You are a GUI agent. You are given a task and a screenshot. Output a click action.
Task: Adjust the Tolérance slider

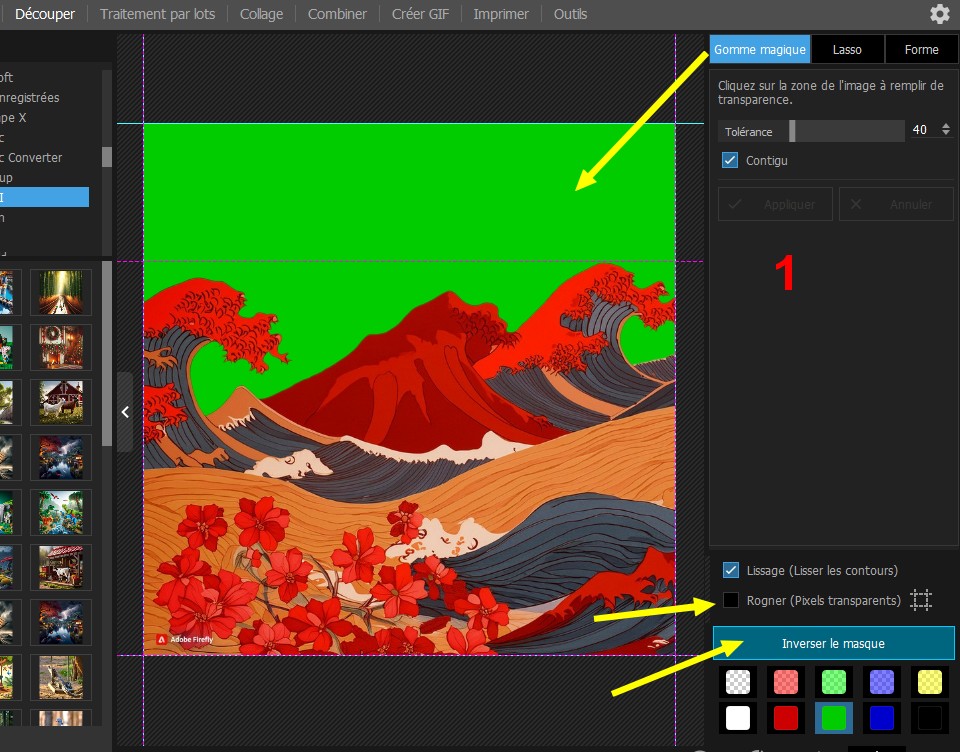click(792, 130)
